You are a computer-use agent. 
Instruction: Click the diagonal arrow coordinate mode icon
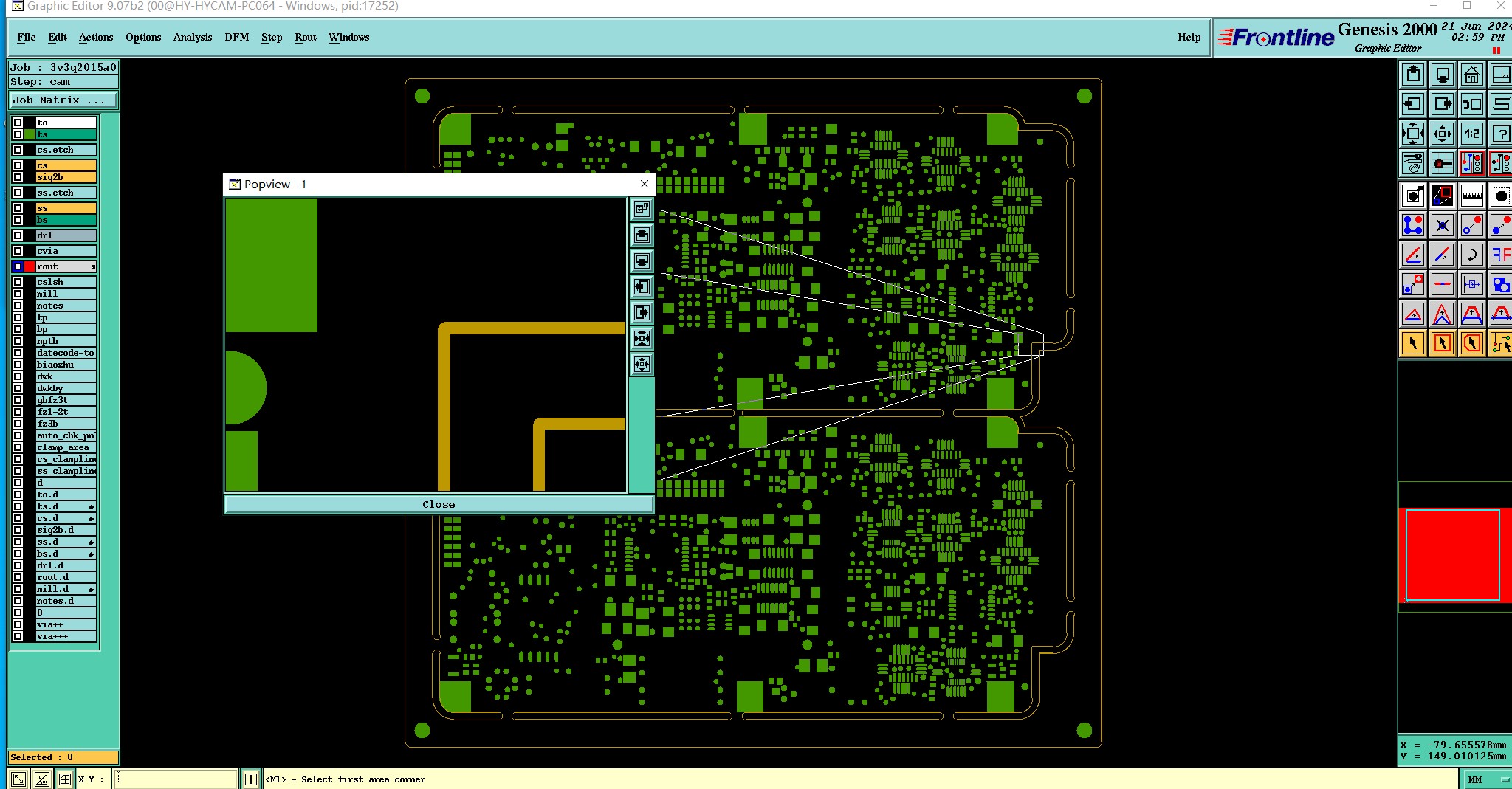(18, 779)
